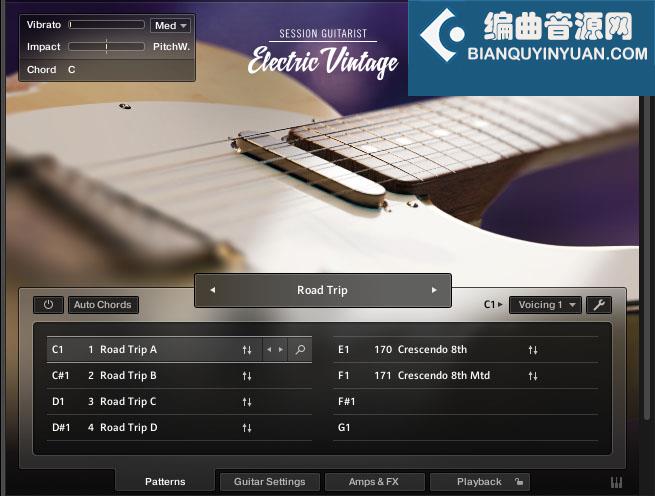Go to next song preset arrow
The height and width of the screenshot is (496, 655).
coord(434,290)
